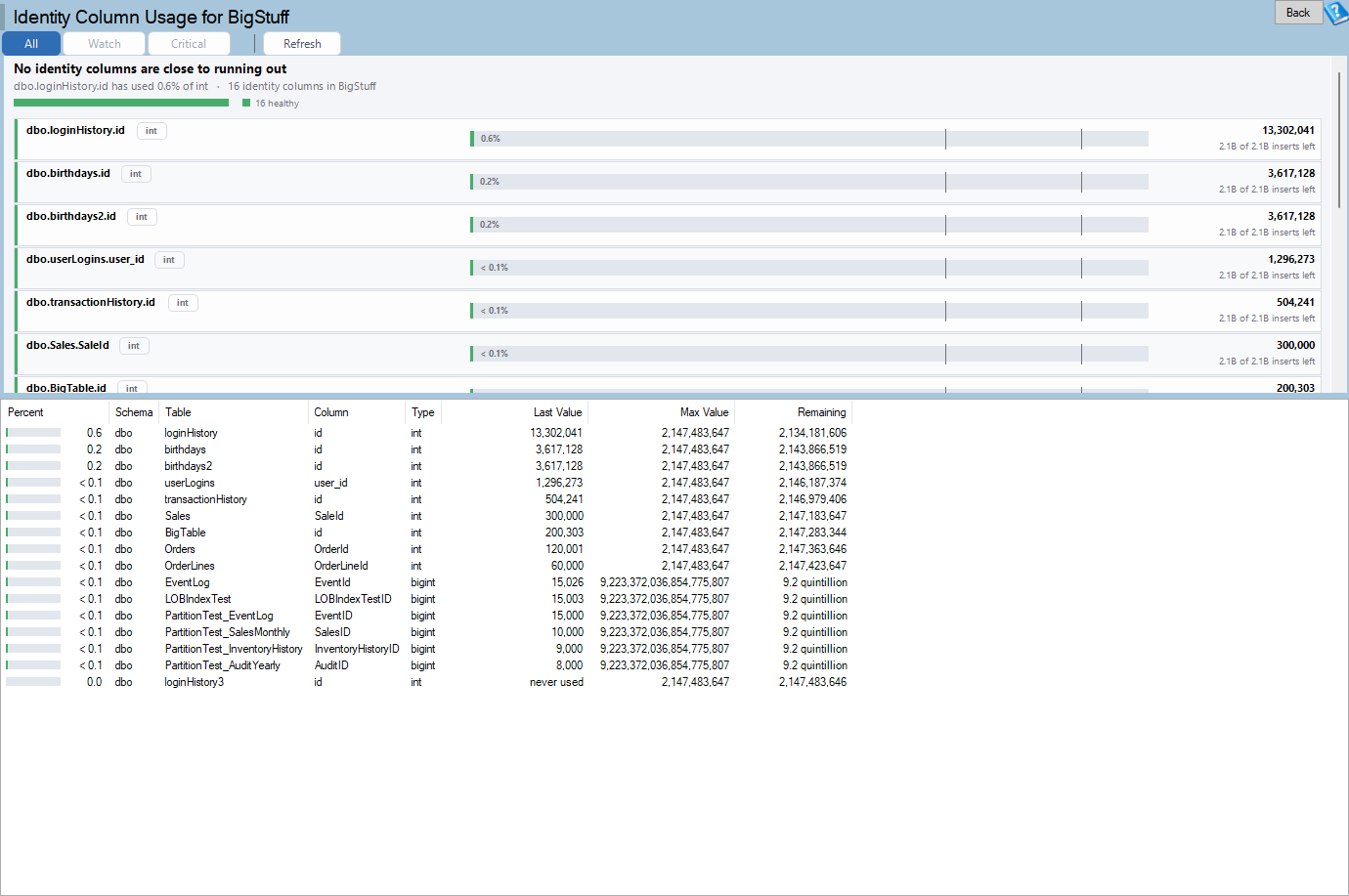Select the EventLog table row
Screen dimensions: 1349x896
(x=427, y=582)
